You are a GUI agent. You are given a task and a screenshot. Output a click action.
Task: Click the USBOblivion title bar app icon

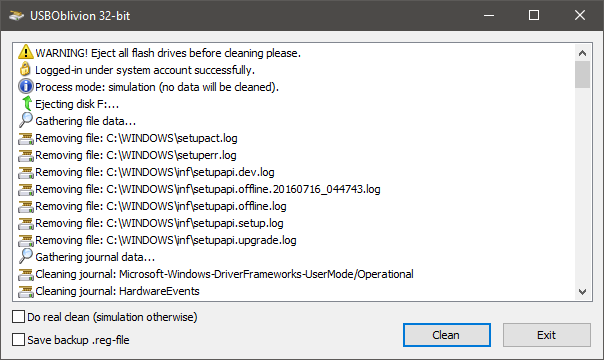(x=16, y=16)
